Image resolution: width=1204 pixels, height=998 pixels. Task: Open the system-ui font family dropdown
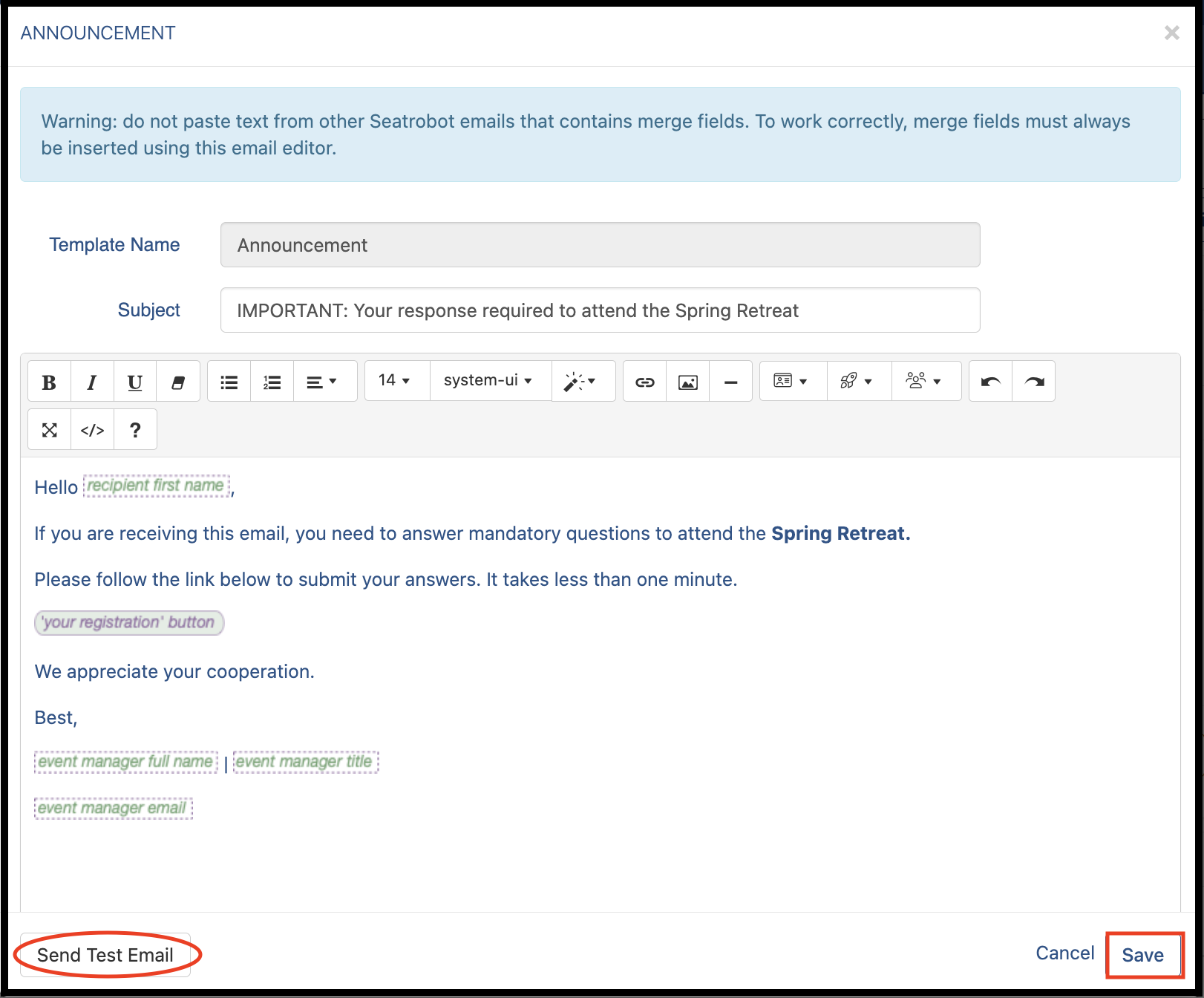[x=489, y=380]
